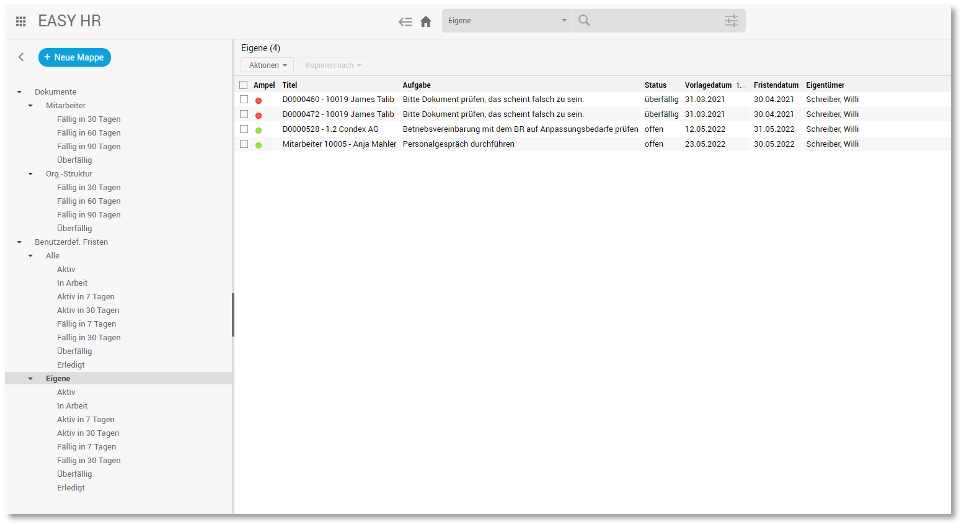Sort by Vorlagedatum column header
The image size is (964, 528).
[x=708, y=85]
